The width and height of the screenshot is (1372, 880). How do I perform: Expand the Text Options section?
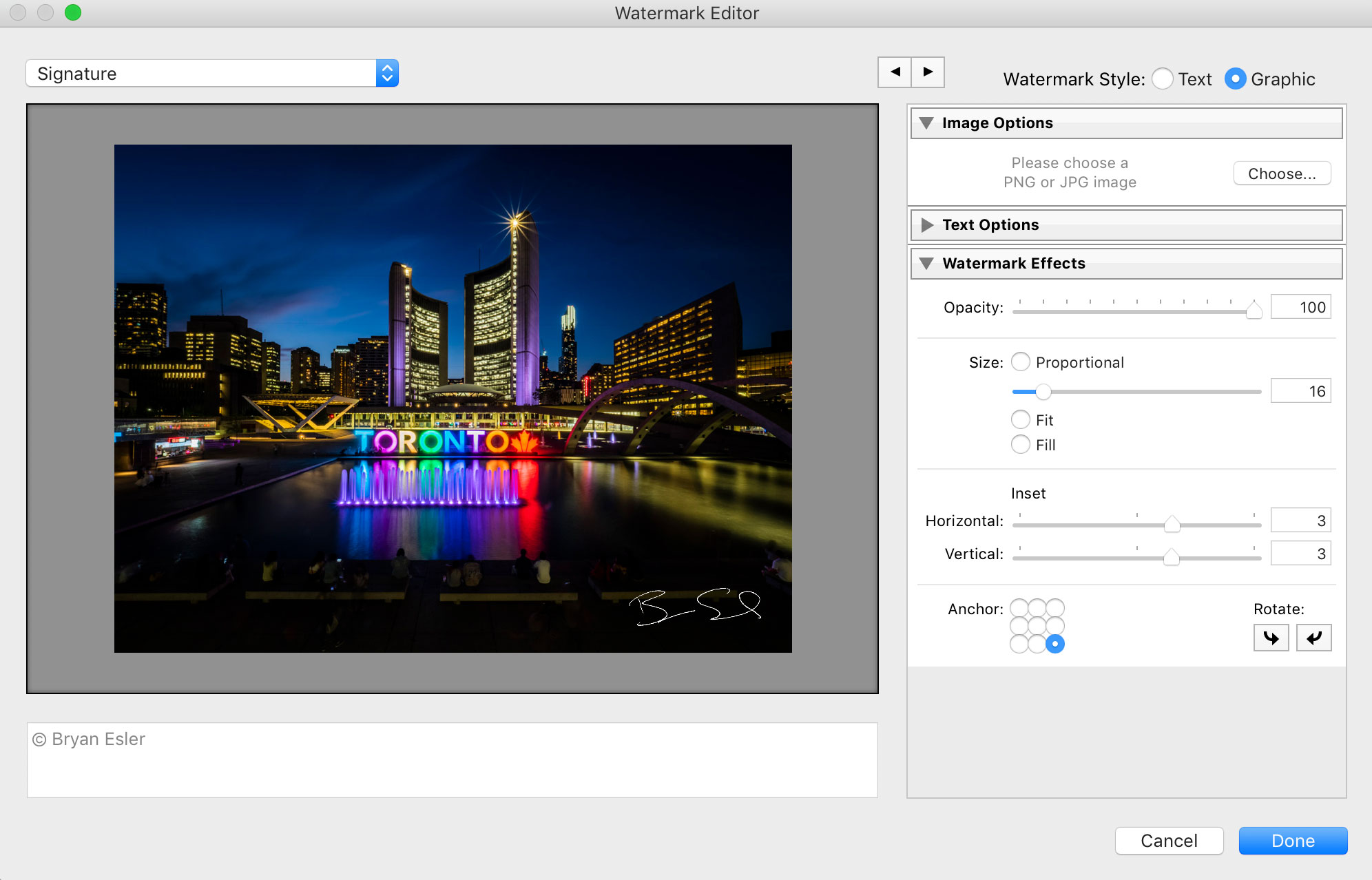(x=927, y=225)
